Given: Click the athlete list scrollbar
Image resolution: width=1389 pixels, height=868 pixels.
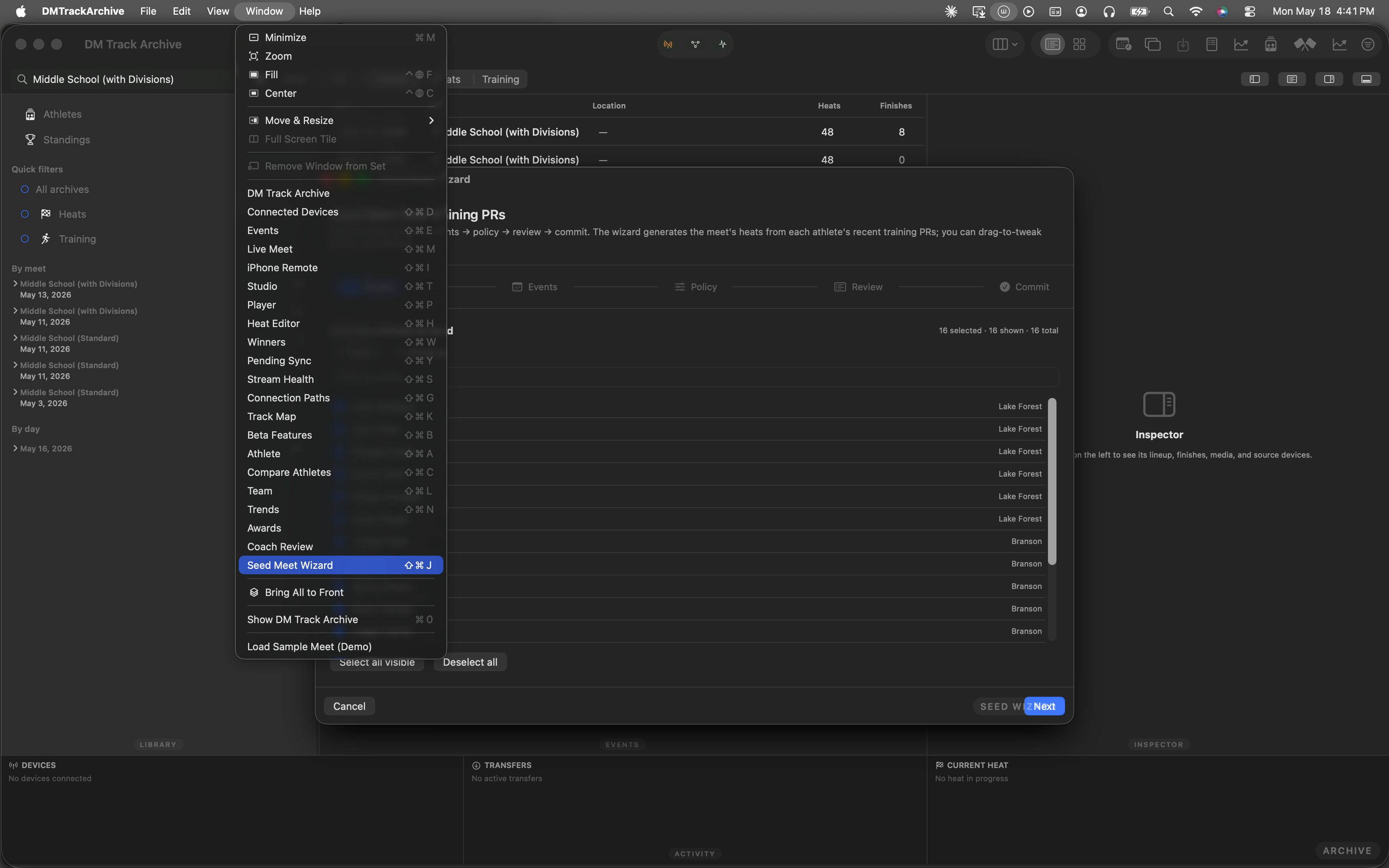Looking at the screenshot, I should 1052,481.
